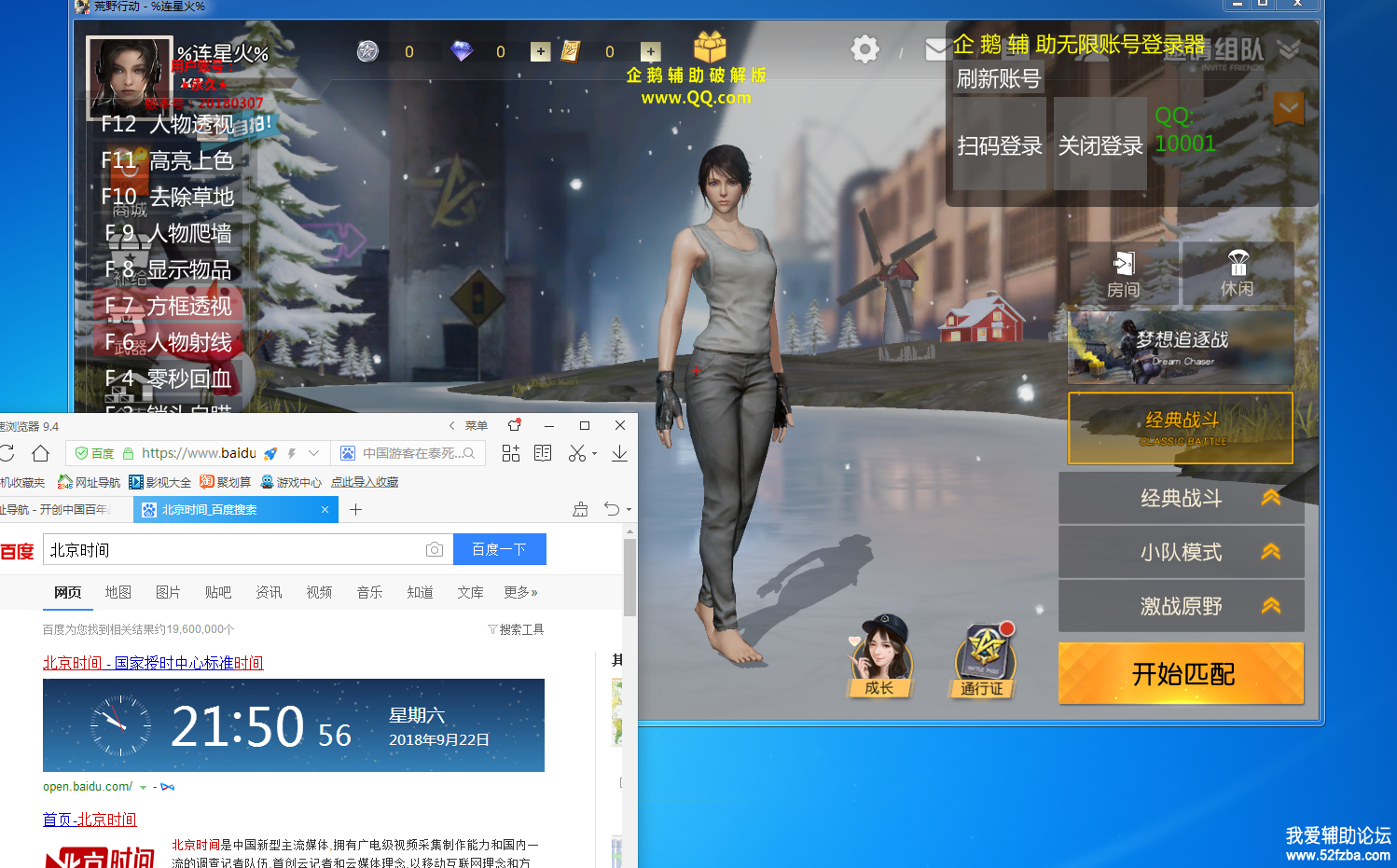Open a new browser tab with plus
This screenshot has height=868, width=1397.
(355, 509)
